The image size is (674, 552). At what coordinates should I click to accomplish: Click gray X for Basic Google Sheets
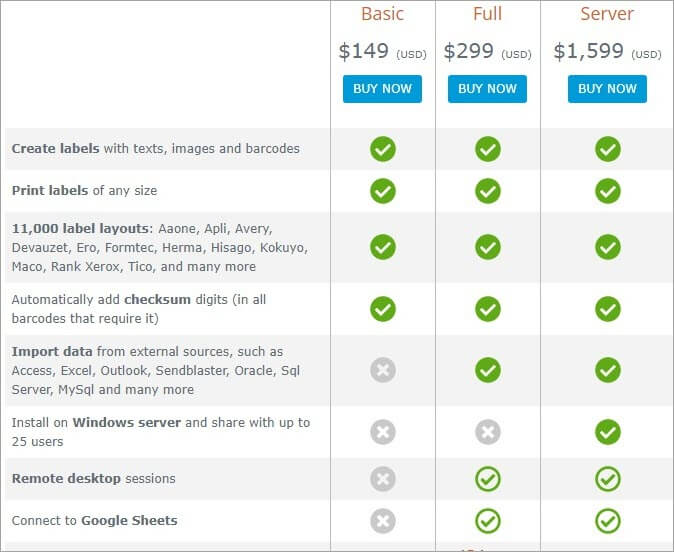(x=383, y=521)
